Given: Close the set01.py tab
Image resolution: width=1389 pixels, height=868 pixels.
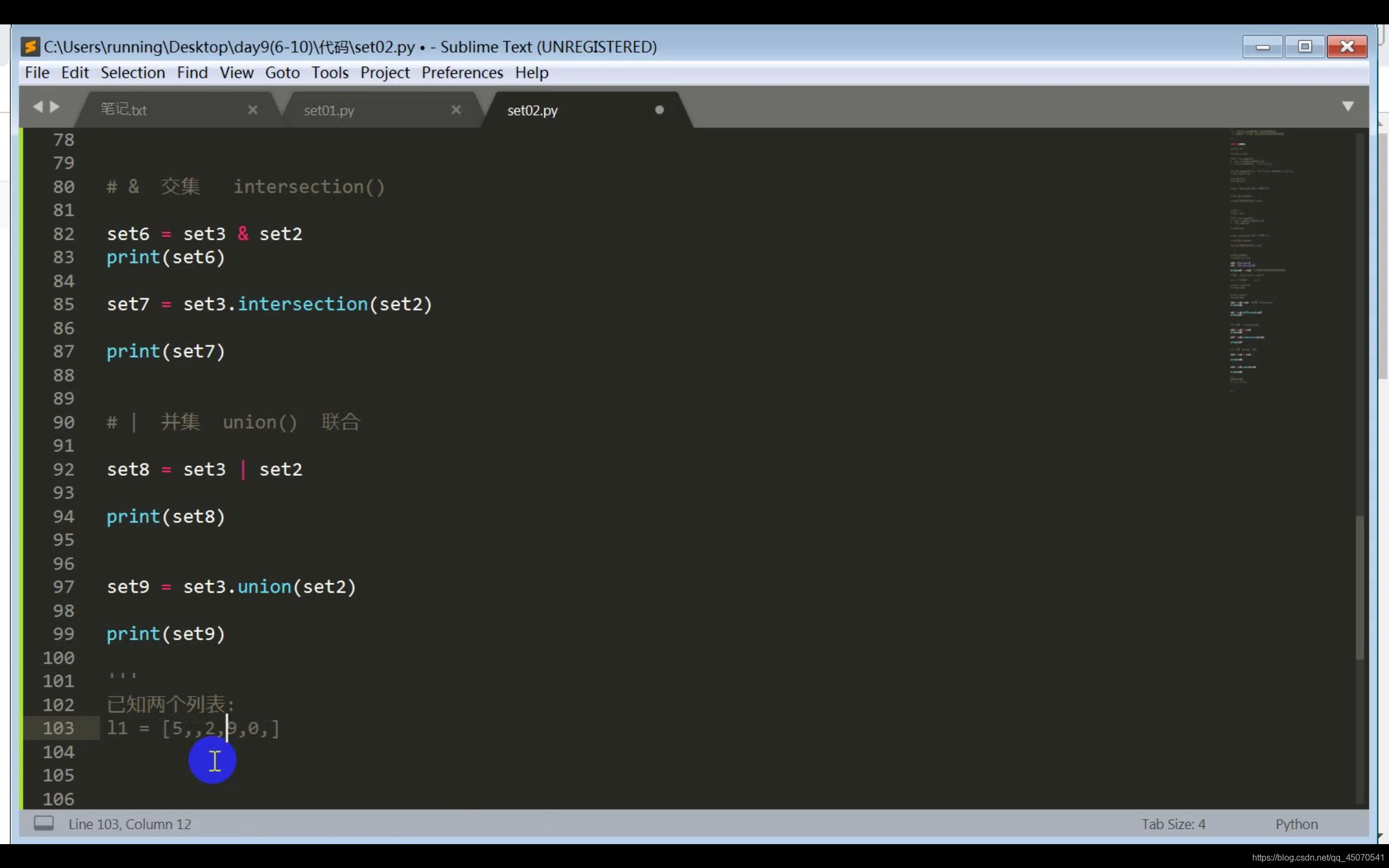Looking at the screenshot, I should pos(456,110).
